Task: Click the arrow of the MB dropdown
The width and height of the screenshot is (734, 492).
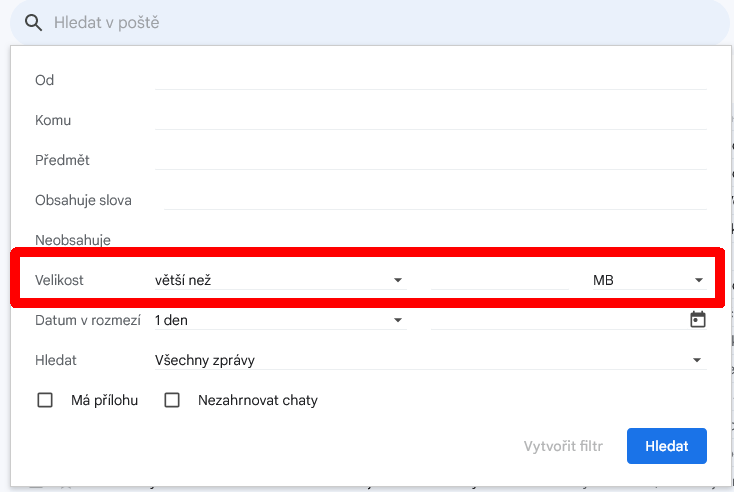Action: pyautogui.click(x=699, y=280)
